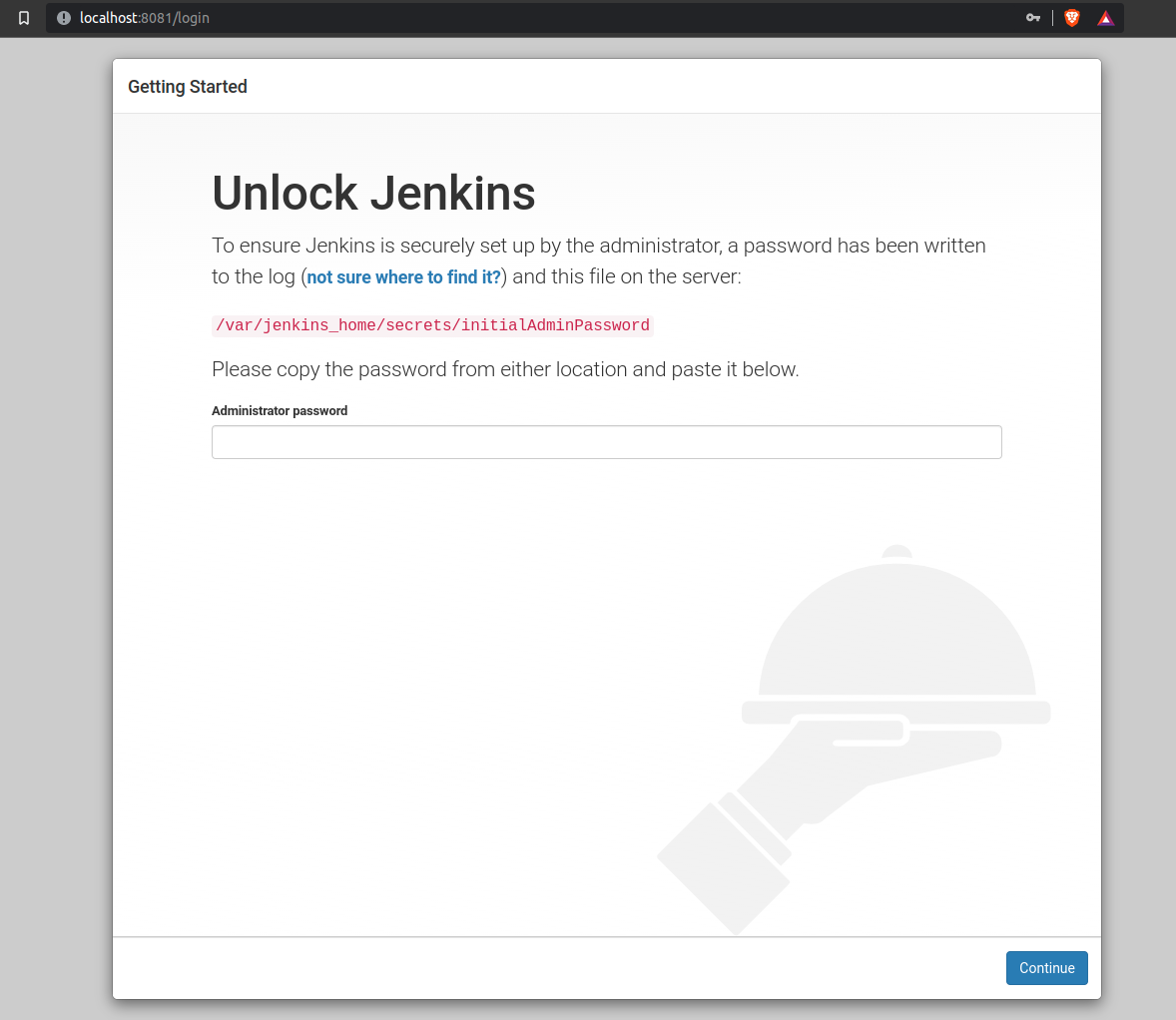Select the initialAdminPassword file path text

[x=432, y=325]
